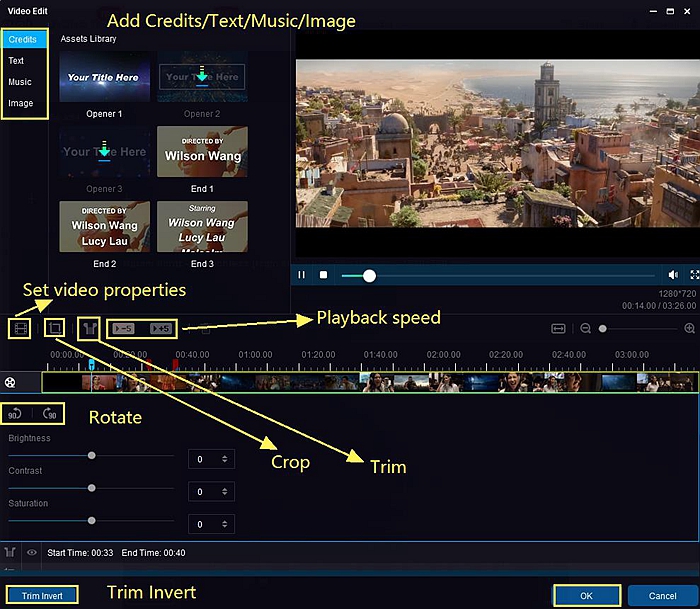Pause the video preview
Viewport: 700px width, 609px height.
[x=302, y=275]
